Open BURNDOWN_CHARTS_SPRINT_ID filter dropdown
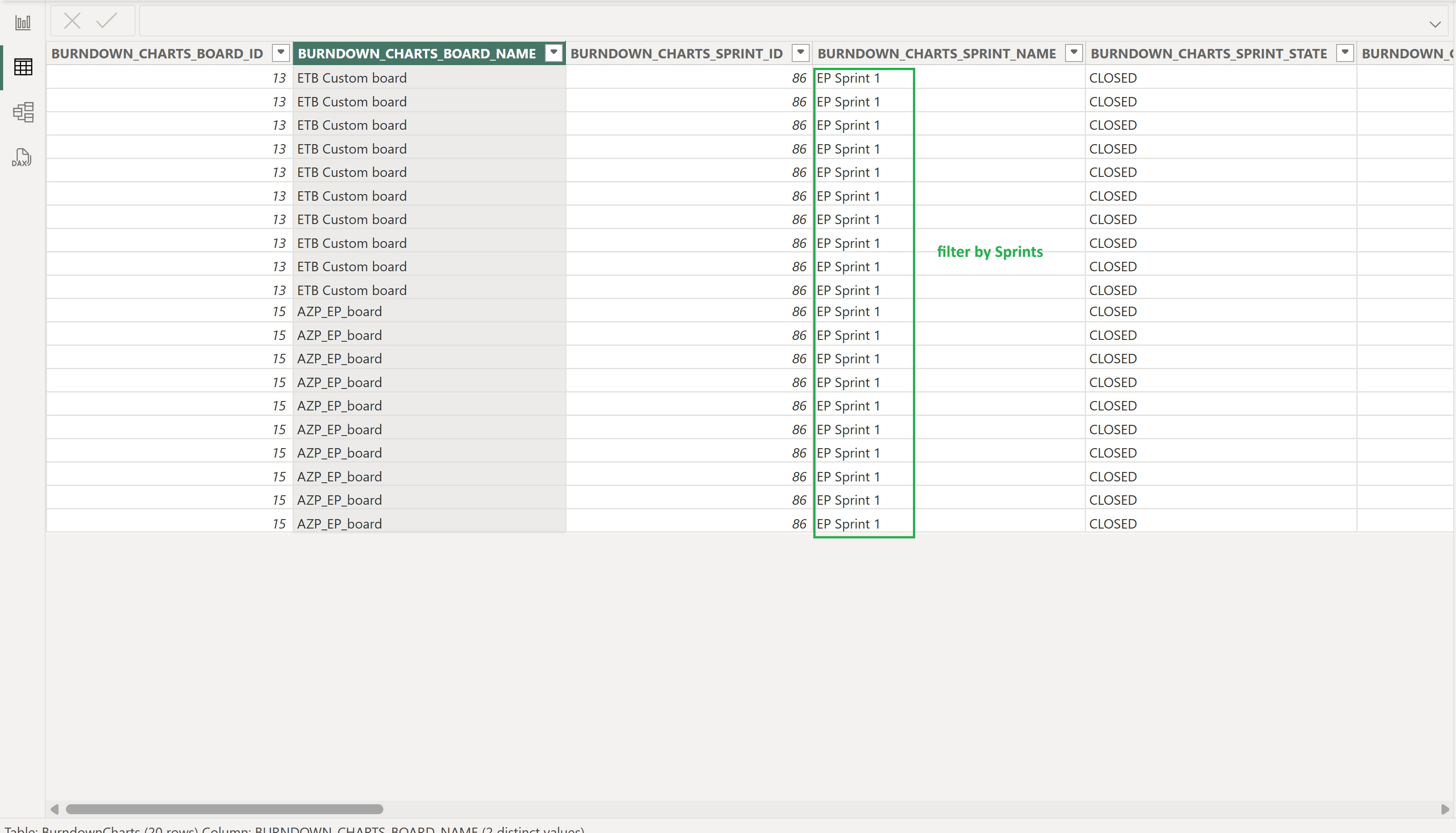 coord(800,53)
